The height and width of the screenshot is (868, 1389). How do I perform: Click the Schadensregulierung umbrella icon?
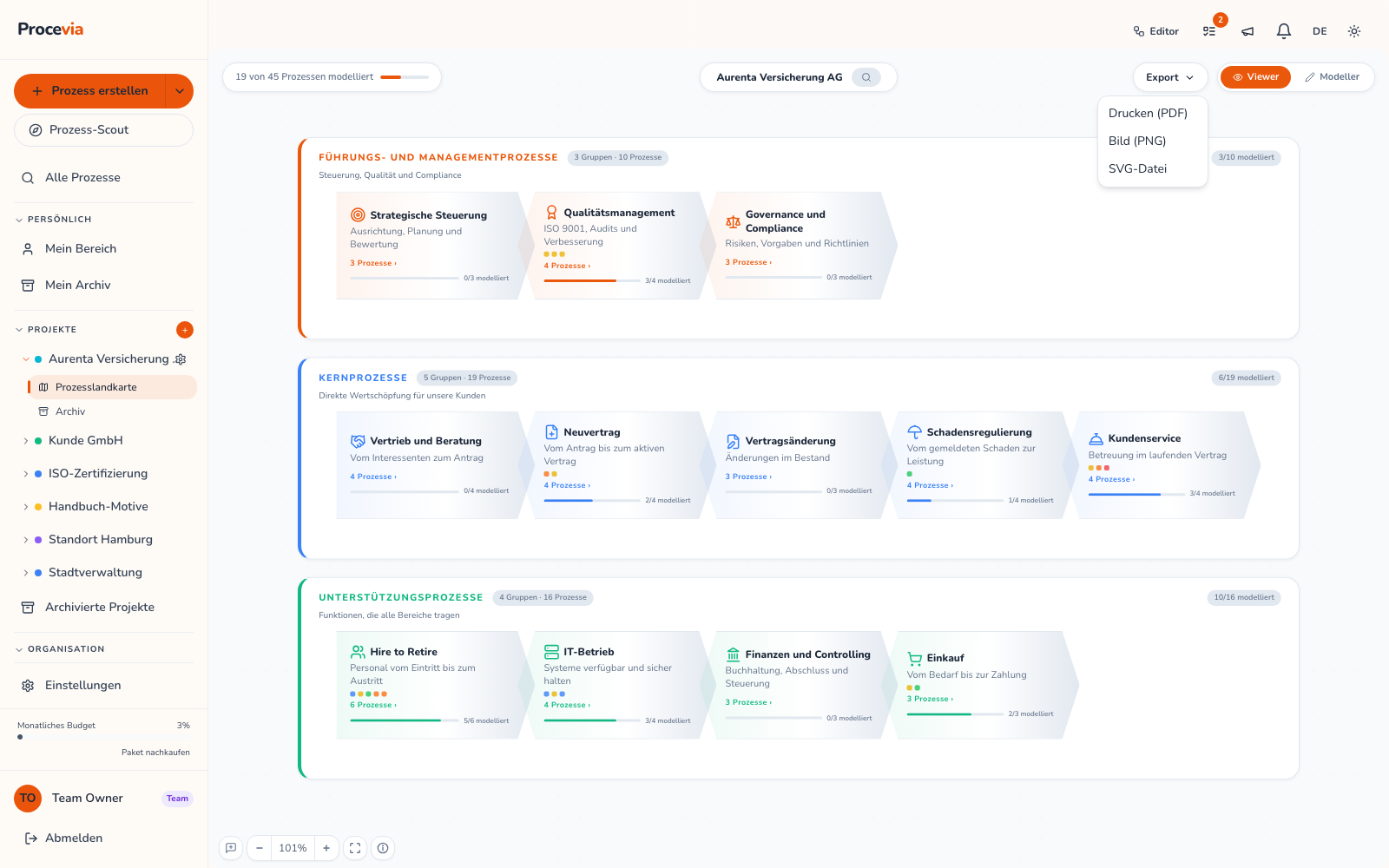point(914,432)
